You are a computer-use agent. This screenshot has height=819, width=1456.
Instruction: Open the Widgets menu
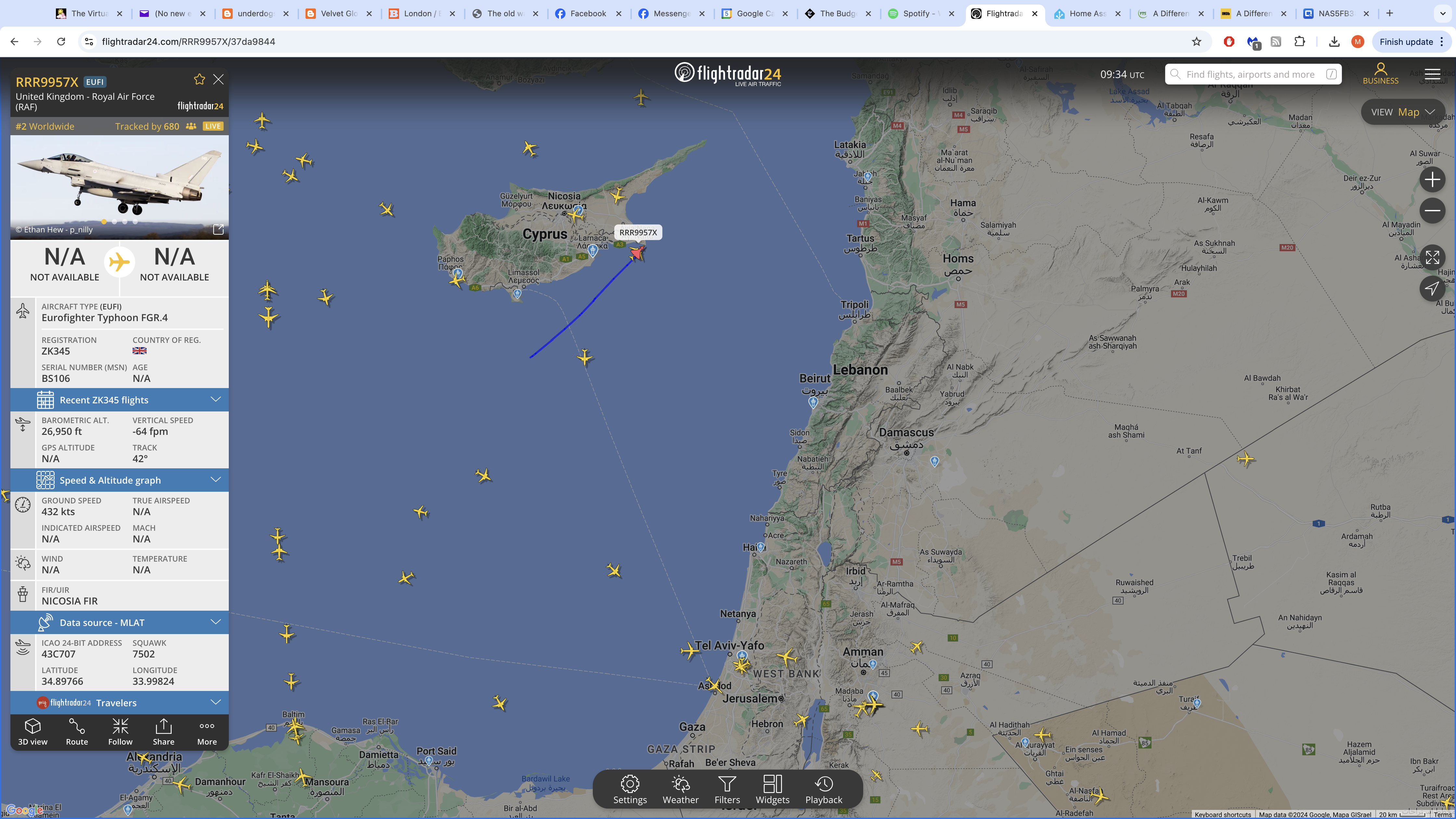coord(772,789)
